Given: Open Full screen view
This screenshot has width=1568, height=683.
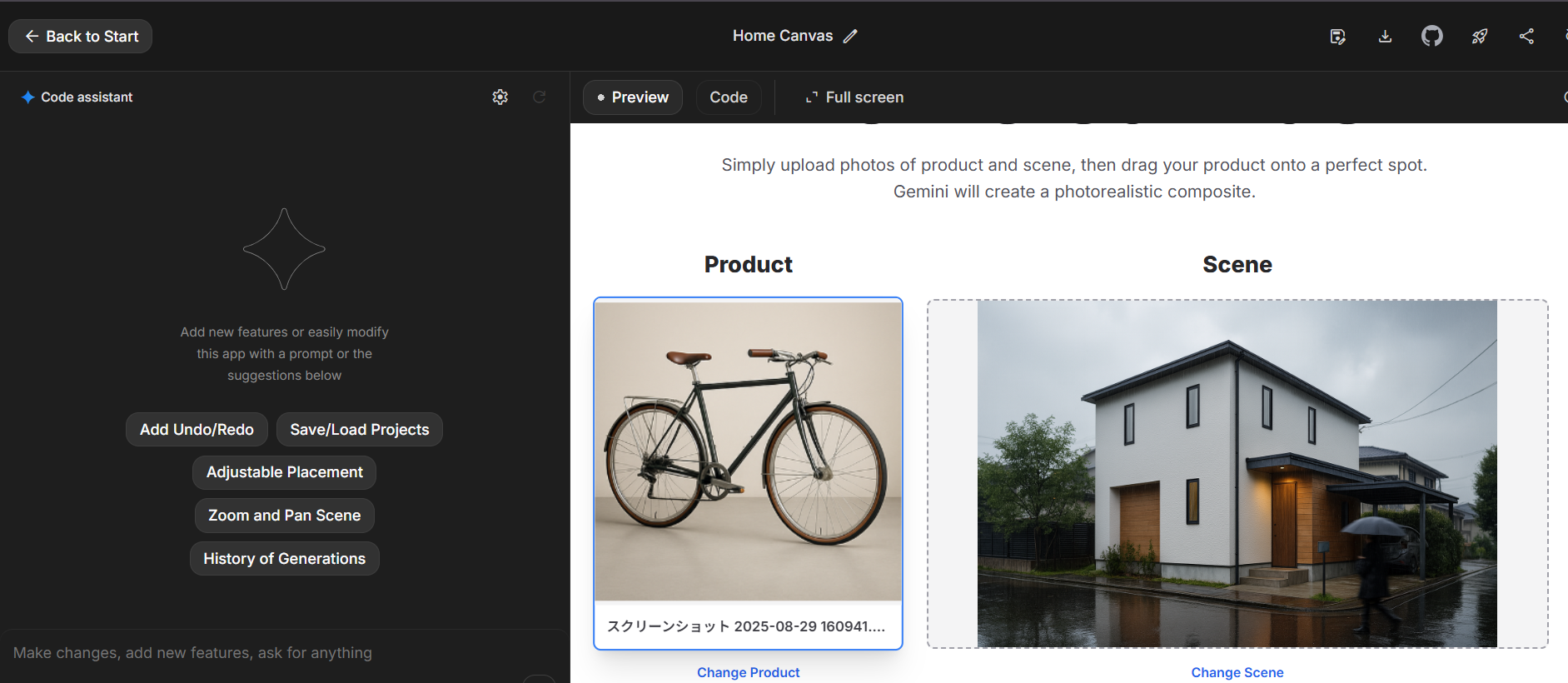Looking at the screenshot, I should pyautogui.click(x=855, y=97).
